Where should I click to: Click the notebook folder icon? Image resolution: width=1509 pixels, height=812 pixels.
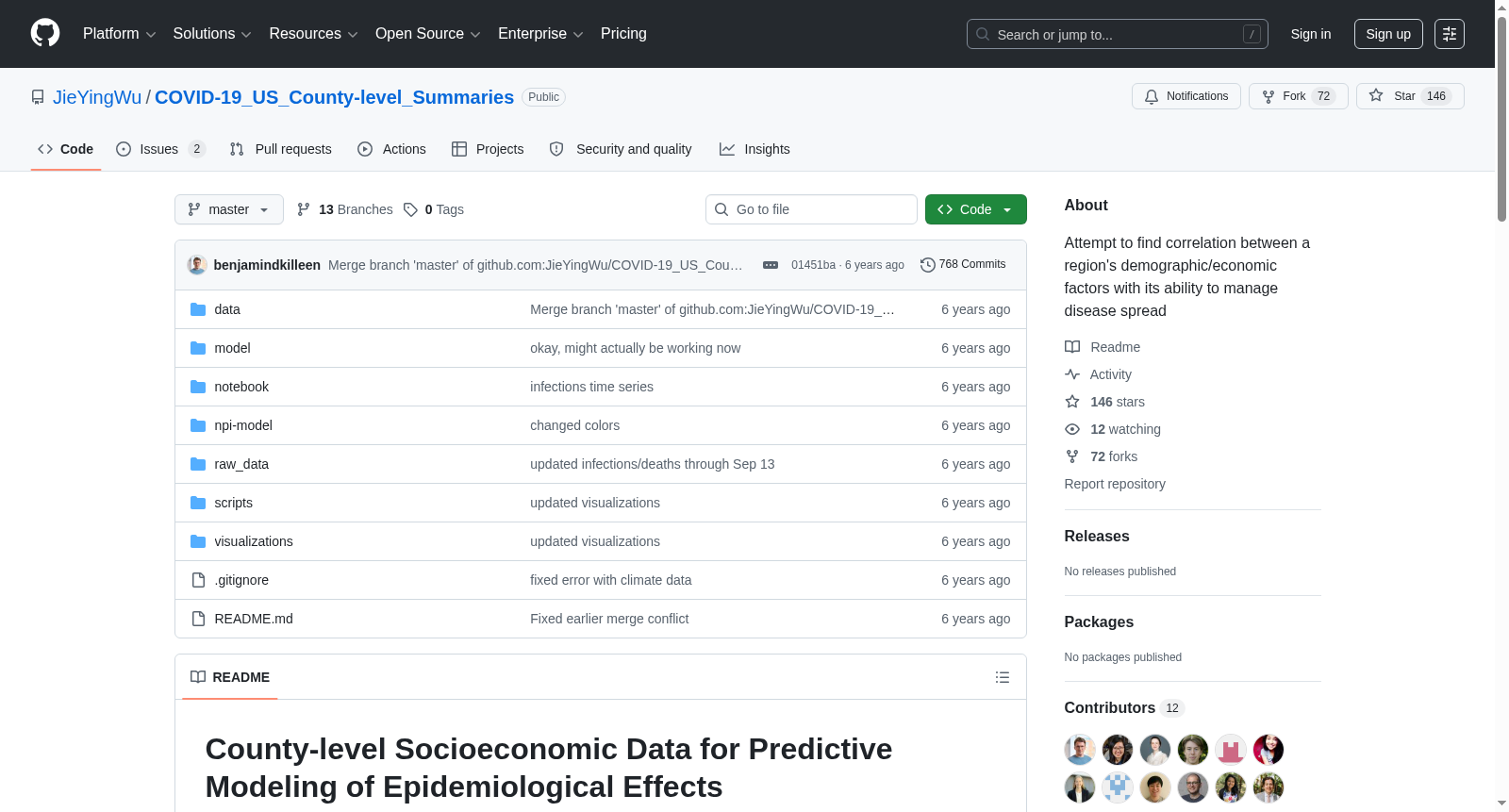[x=198, y=387]
